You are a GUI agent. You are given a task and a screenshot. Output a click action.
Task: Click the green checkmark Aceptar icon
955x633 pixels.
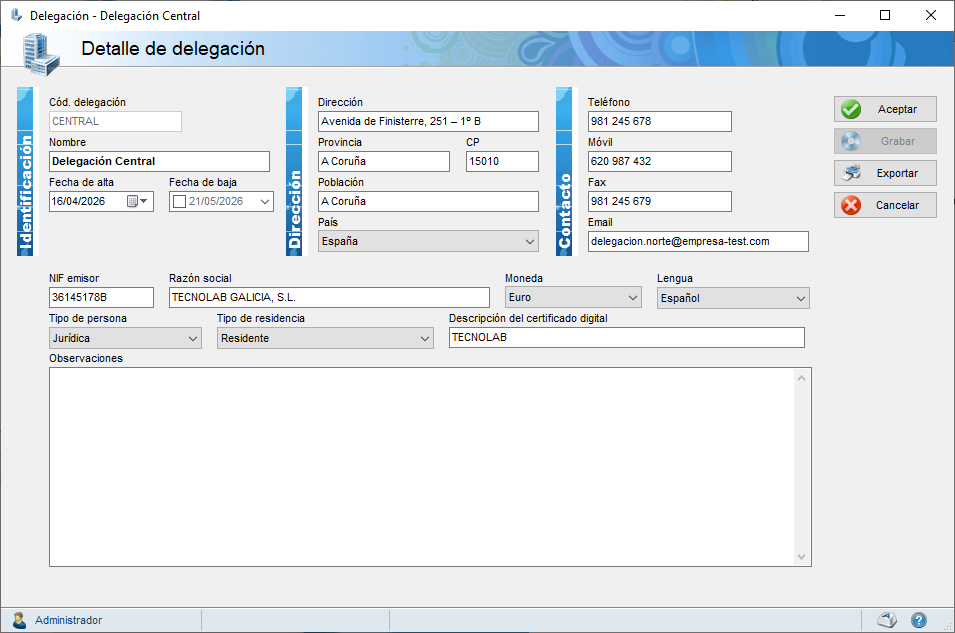pyautogui.click(x=851, y=109)
